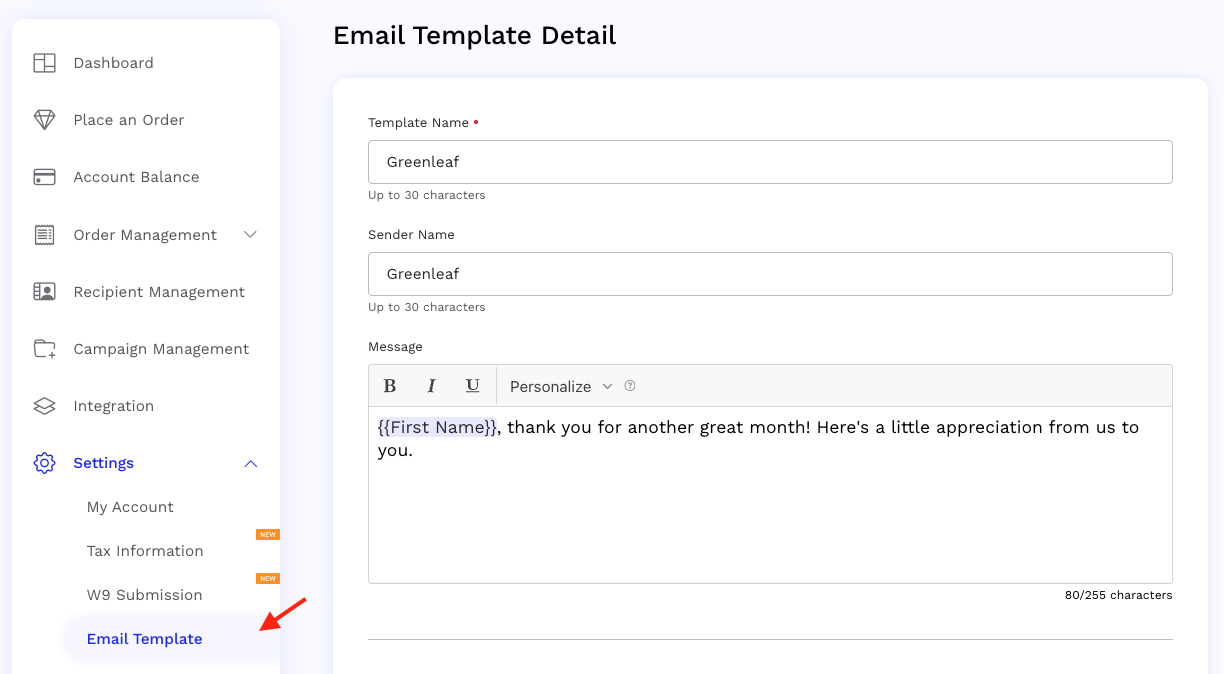Select the Dashboard icon in the sidebar
Screen dimensions: 1224x674
pos(44,62)
